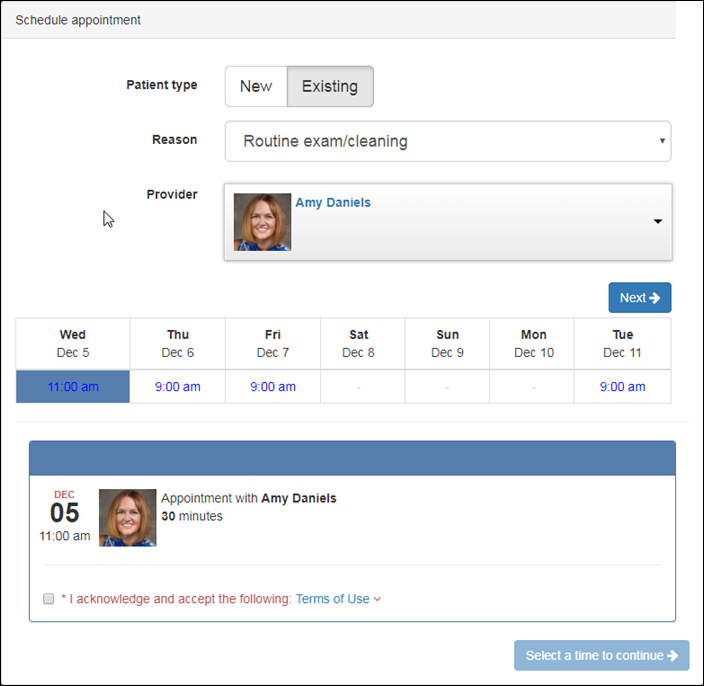Pick the 9:00 am slot on Tue Dec 11
The image size is (704, 686).
coord(622,387)
